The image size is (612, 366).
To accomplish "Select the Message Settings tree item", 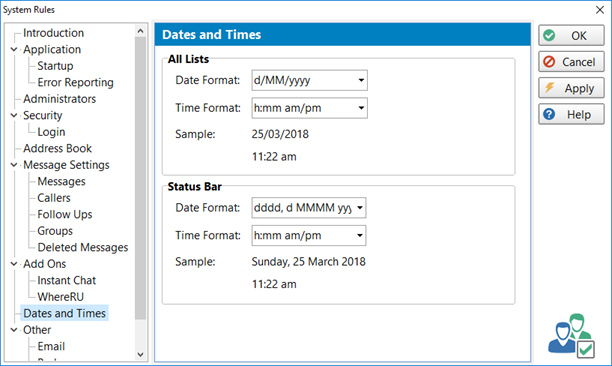I will pyautogui.click(x=66, y=165).
